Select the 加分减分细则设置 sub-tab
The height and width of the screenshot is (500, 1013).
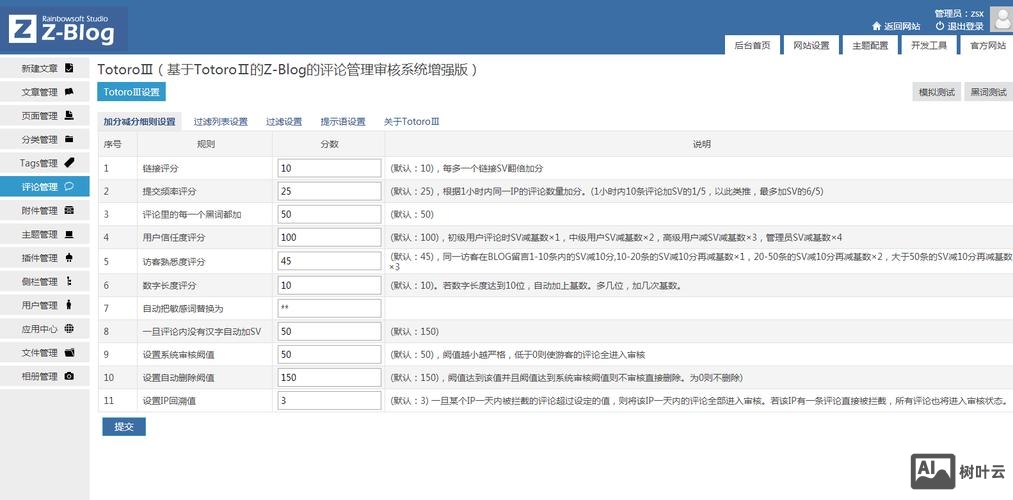(x=140, y=121)
